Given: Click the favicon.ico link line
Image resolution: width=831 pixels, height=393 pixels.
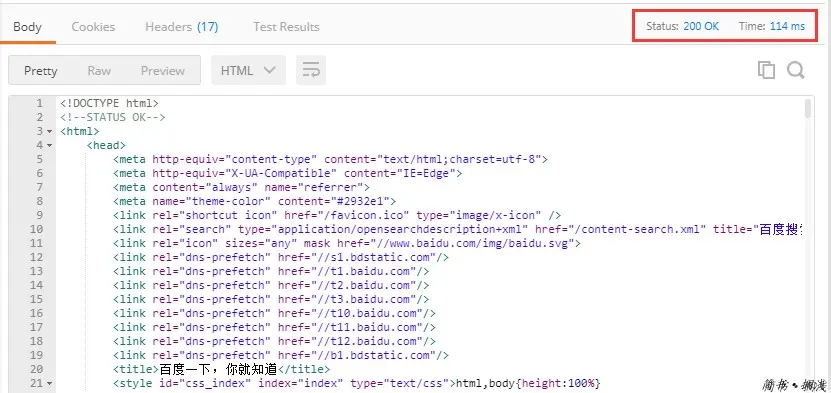Looking at the screenshot, I should (337, 215).
